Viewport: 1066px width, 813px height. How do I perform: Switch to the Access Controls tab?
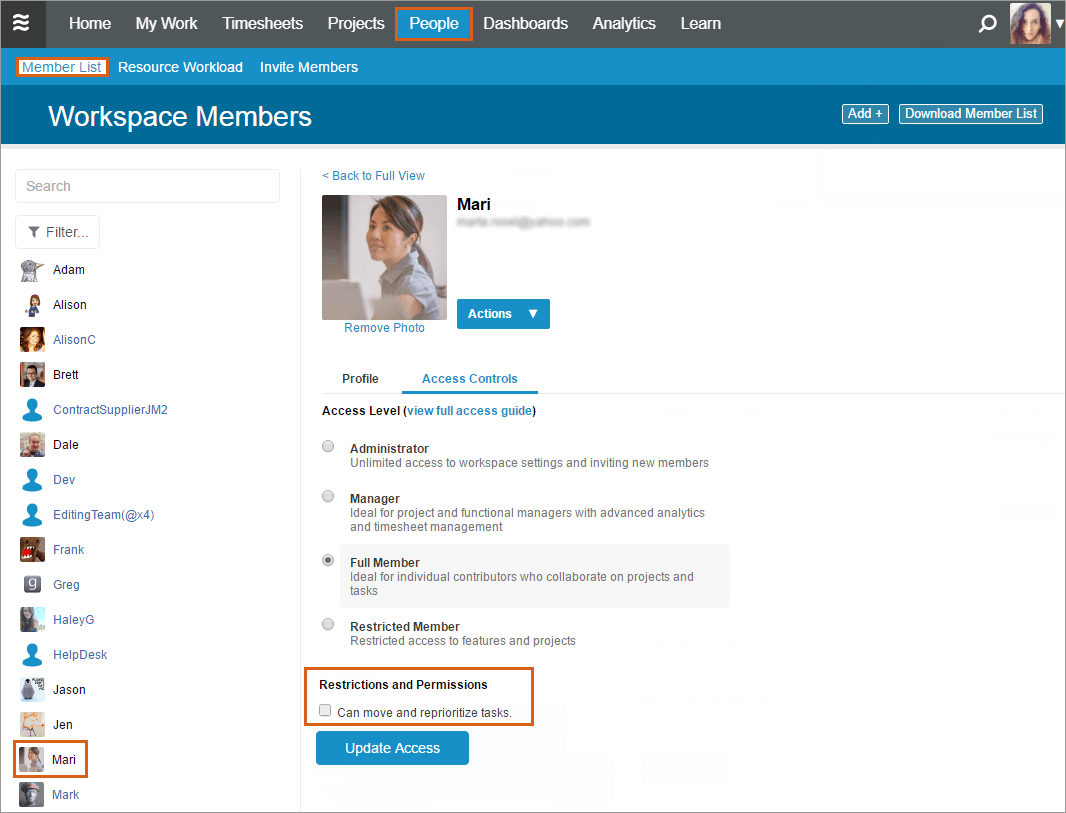pyautogui.click(x=470, y=379)
